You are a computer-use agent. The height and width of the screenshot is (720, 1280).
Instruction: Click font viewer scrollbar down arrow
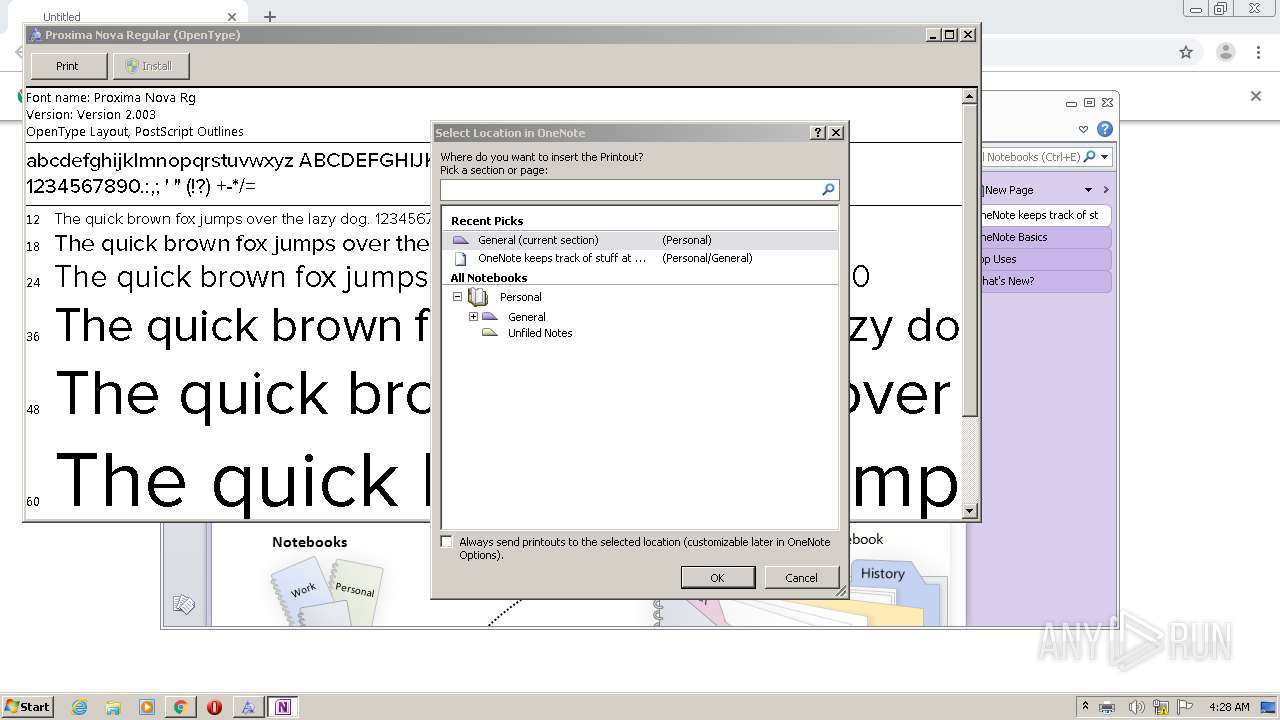click(x=969, y=511)
